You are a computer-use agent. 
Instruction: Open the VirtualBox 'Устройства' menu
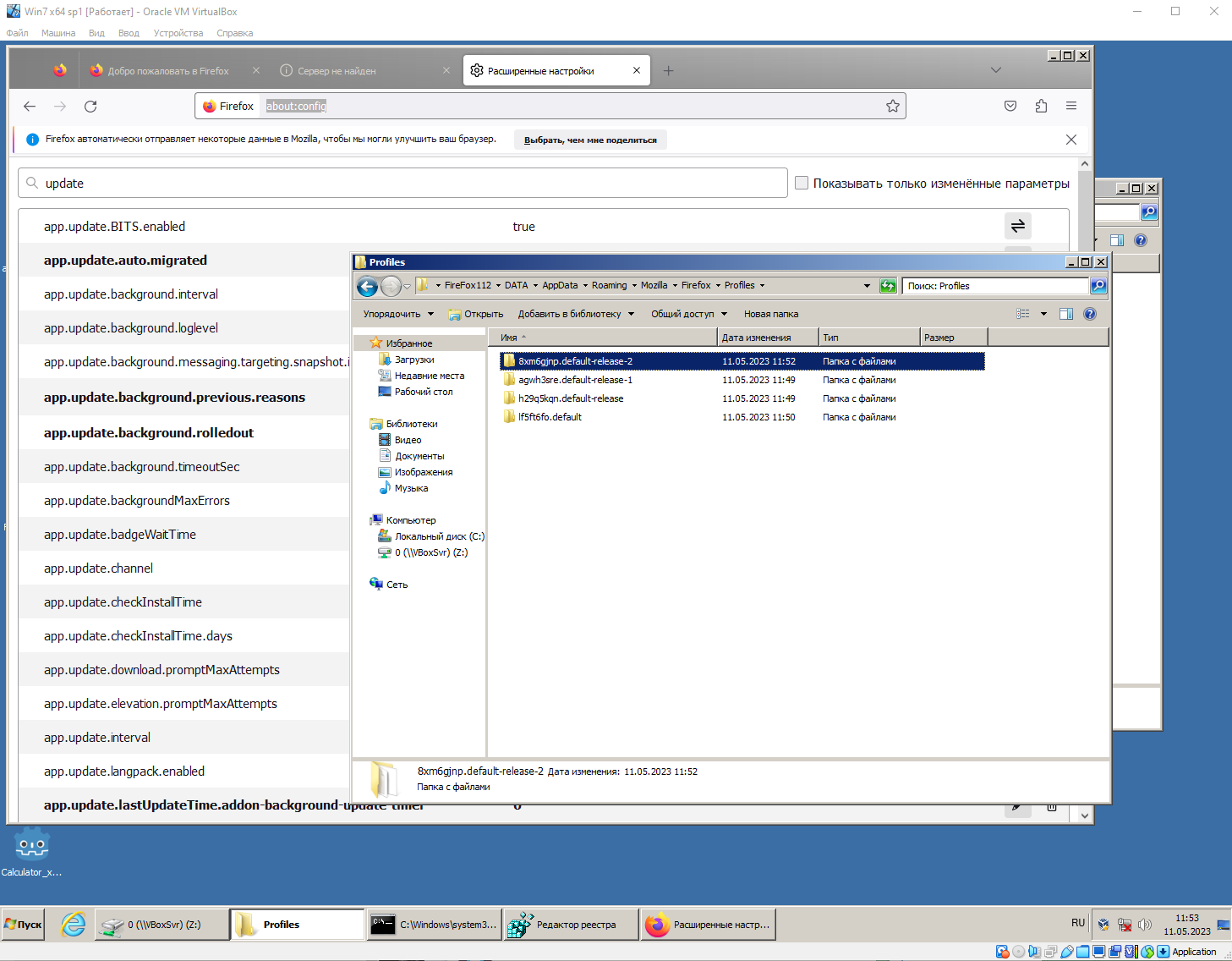(178, 33)
